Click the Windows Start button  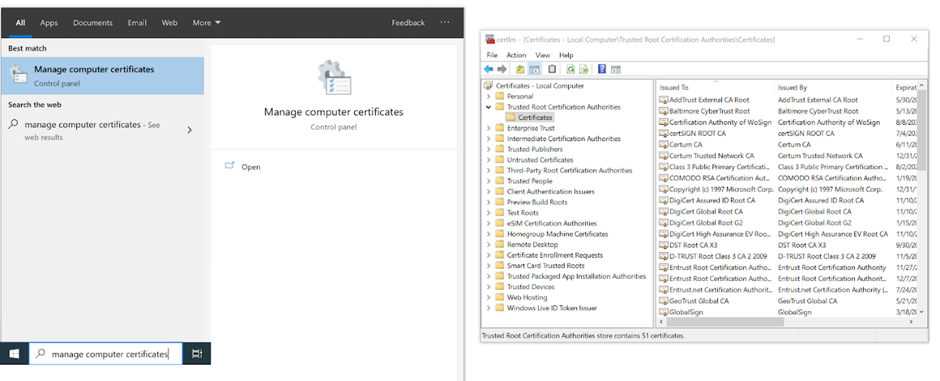coord(14,353)
